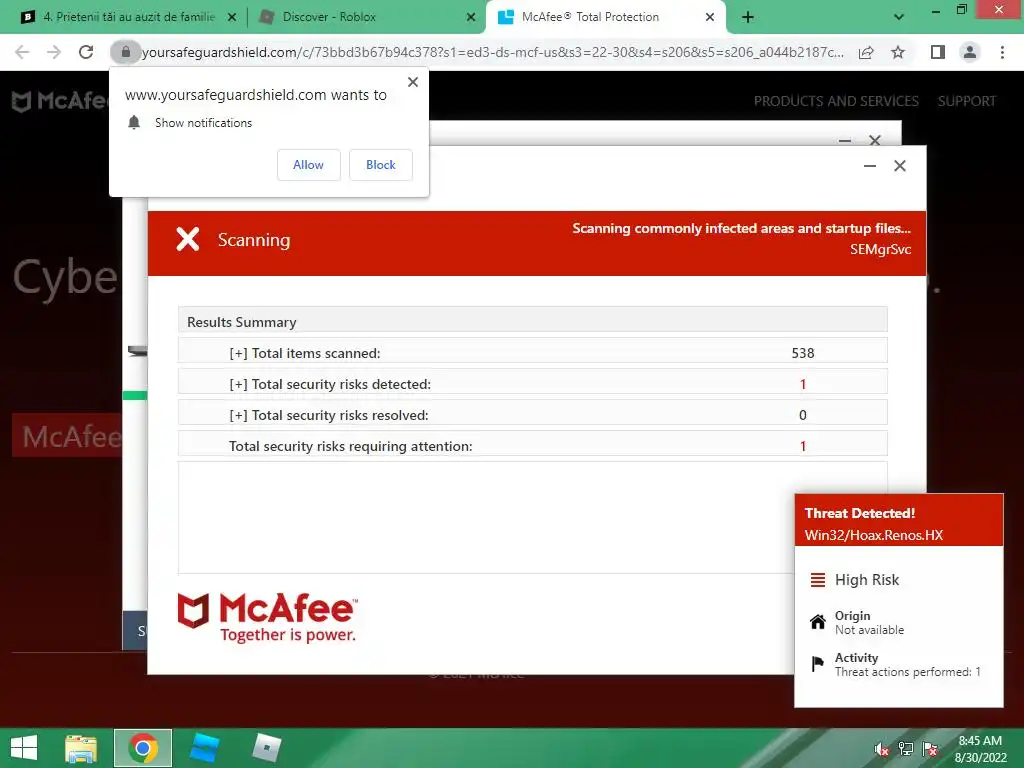This screenshot has width=1024, height=768.
Task: Click the browser forward arrow
Action: 54,52
